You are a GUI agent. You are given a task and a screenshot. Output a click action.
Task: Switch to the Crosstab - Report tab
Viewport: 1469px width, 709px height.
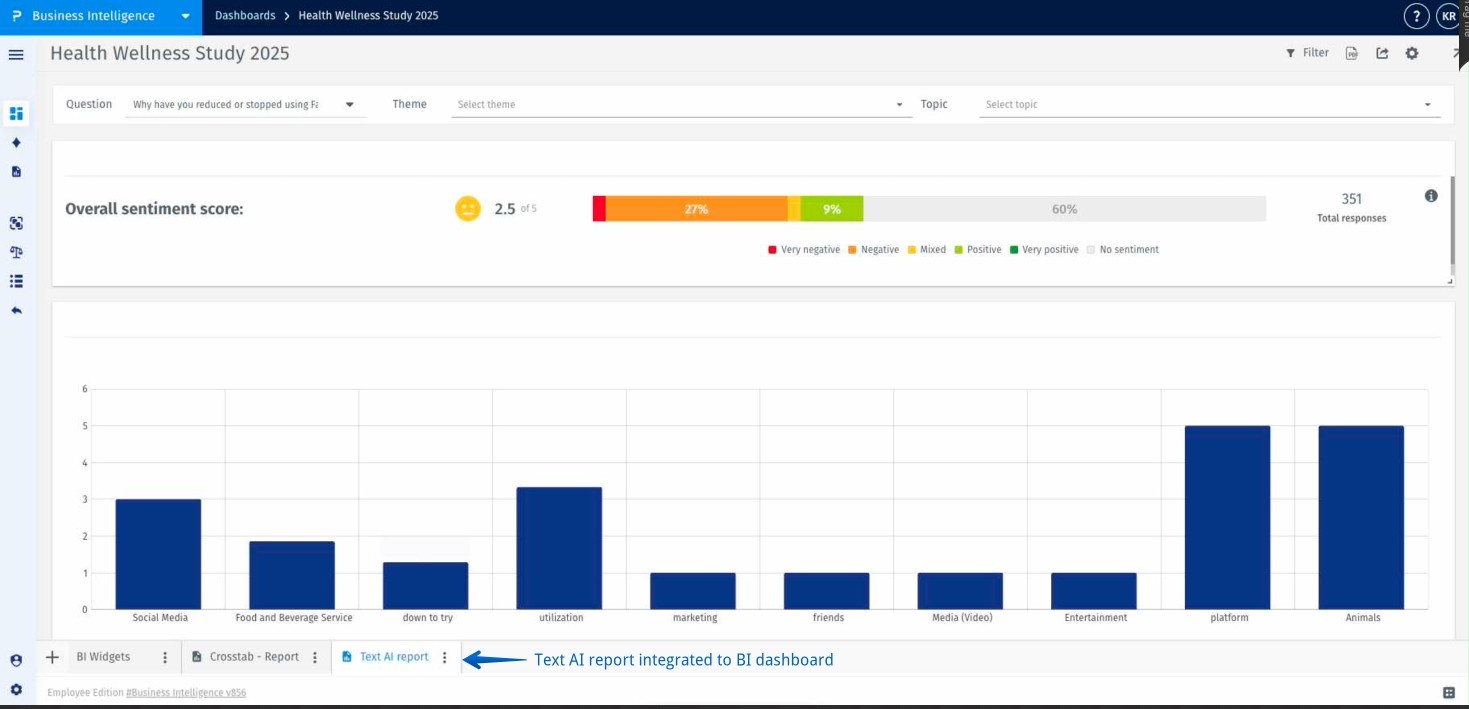click(x=253, y=657)
